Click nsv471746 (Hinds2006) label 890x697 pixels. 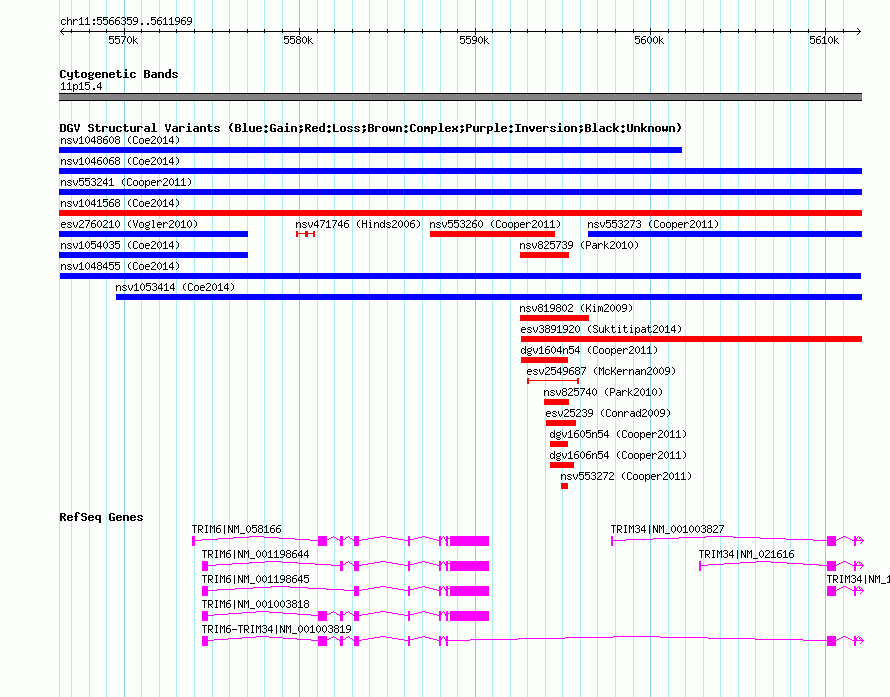pyautogui.click(x=358, y=224)
